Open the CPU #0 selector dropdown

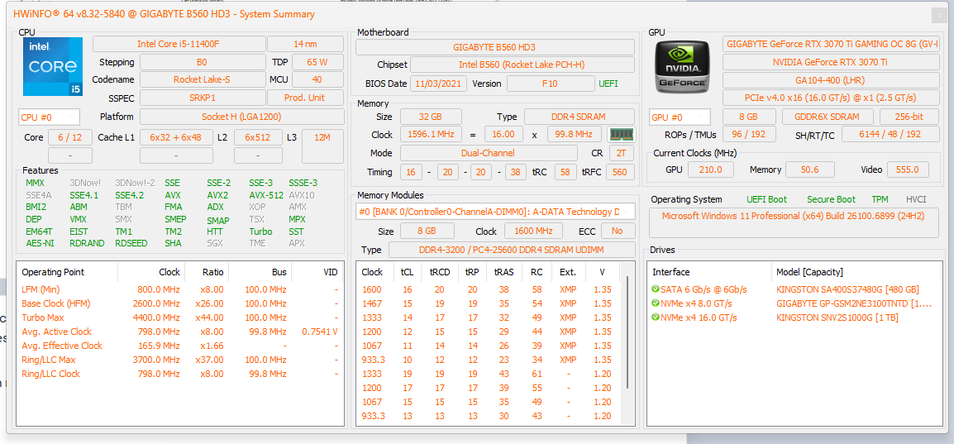(x=49, y=117)
